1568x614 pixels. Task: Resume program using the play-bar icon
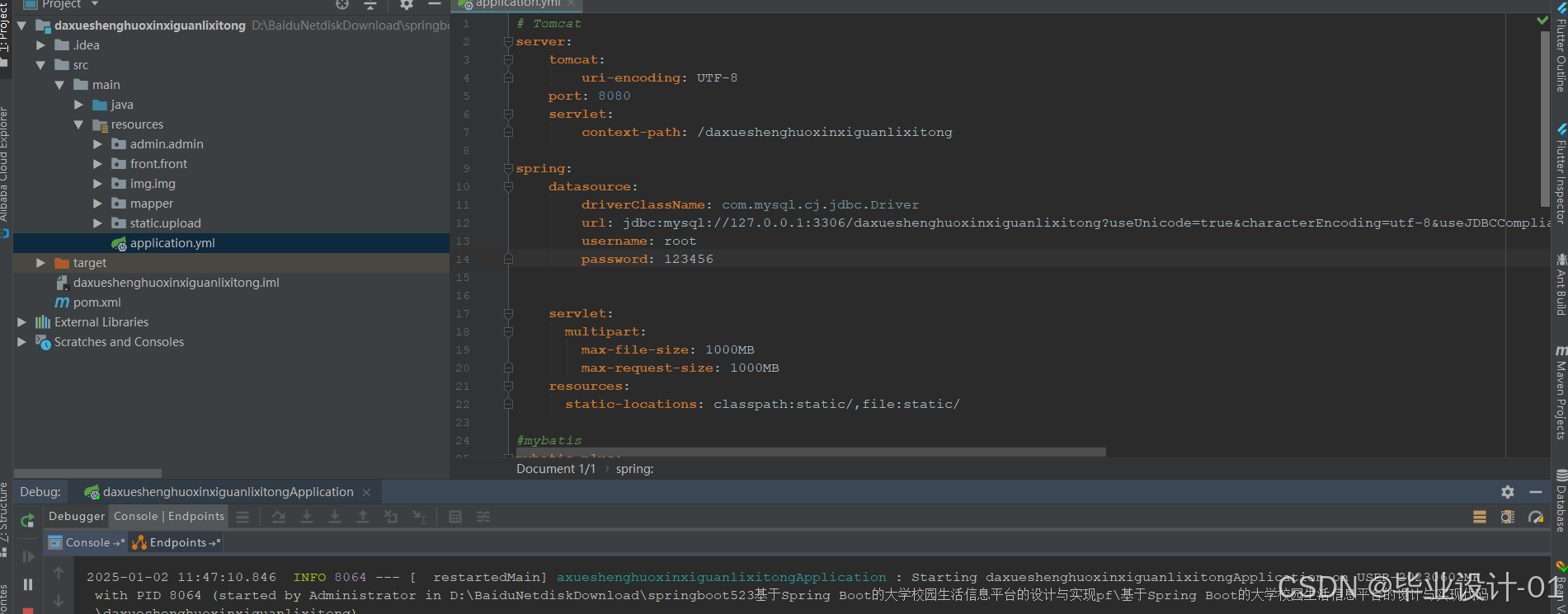[x=28, y=556]
